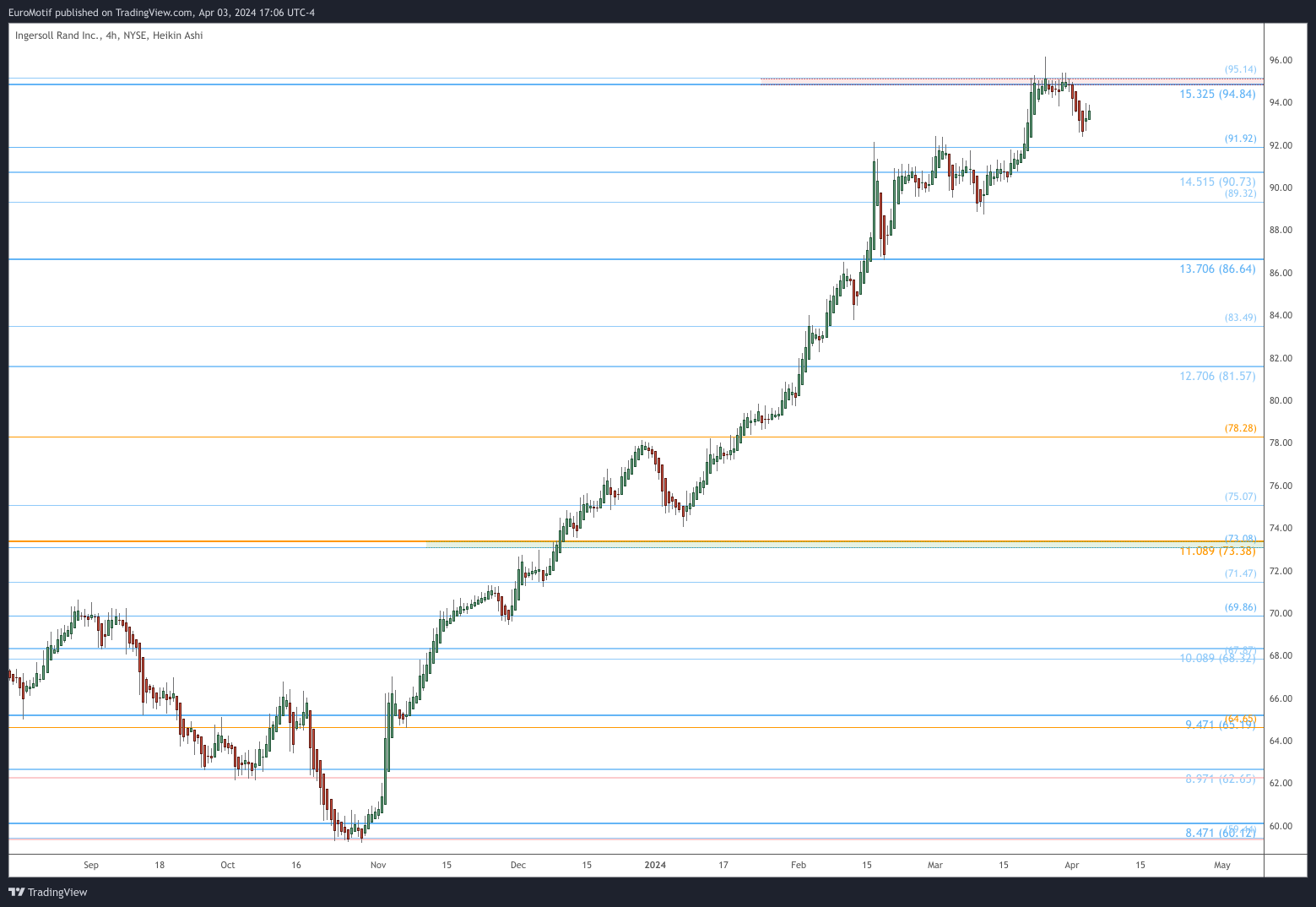Click the 8.471 (60.12) level label

click(1220, 833)
